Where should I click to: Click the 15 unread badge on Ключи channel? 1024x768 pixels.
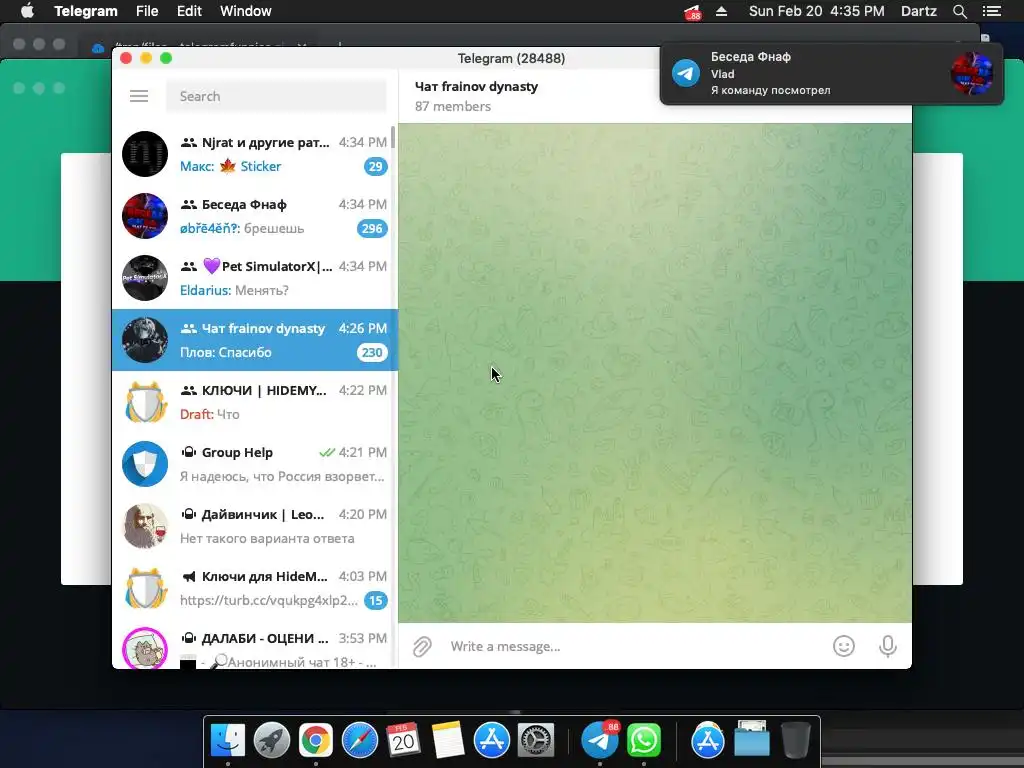[376, 601]
